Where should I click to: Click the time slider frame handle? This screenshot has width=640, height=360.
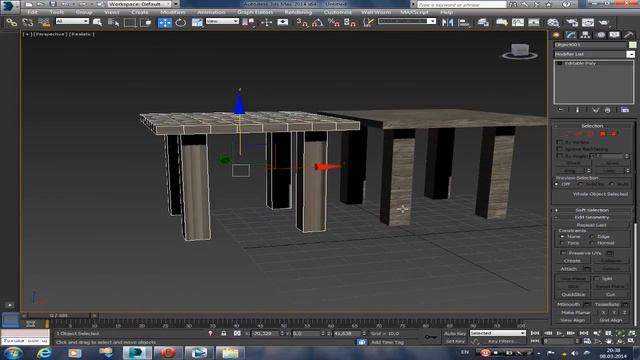click(x=58, y=316)
